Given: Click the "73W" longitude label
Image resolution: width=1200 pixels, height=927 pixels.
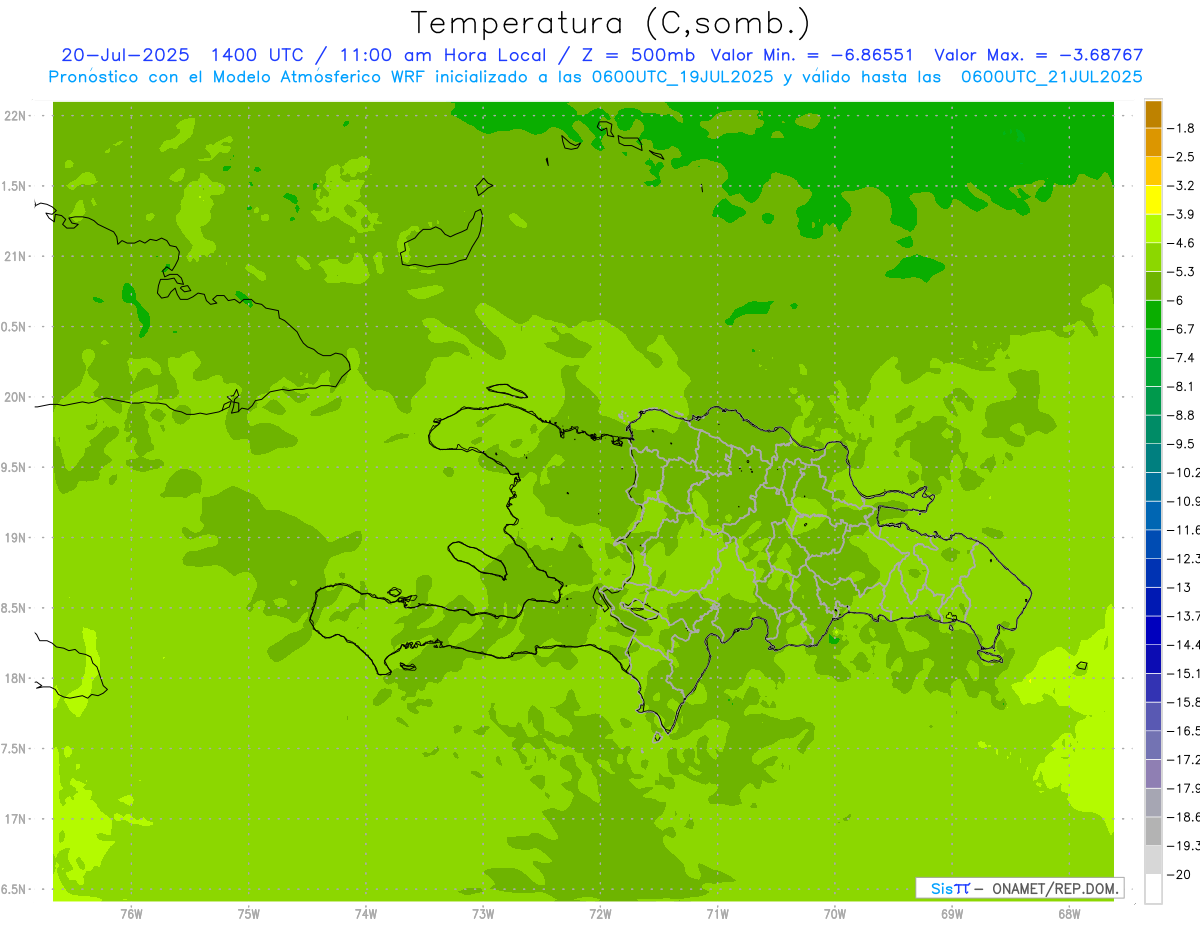Looking at the screenshot, I should 483,914.
